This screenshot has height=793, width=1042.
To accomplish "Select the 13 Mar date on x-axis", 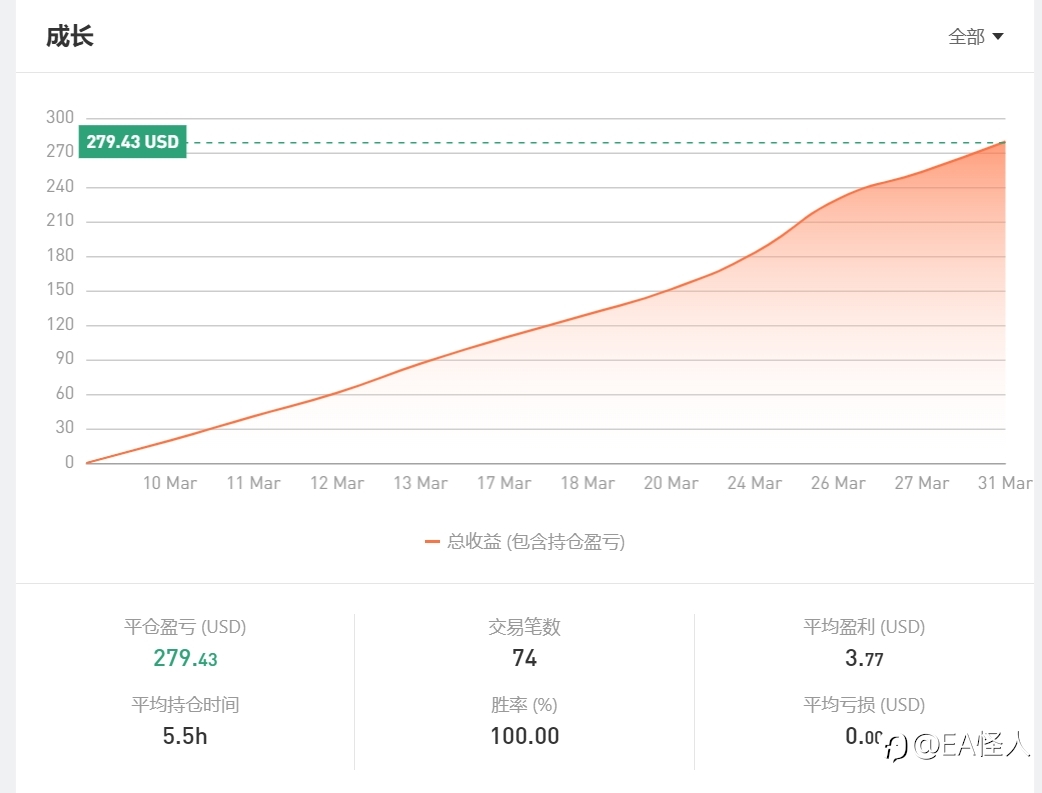I will [x=420, y=483].
